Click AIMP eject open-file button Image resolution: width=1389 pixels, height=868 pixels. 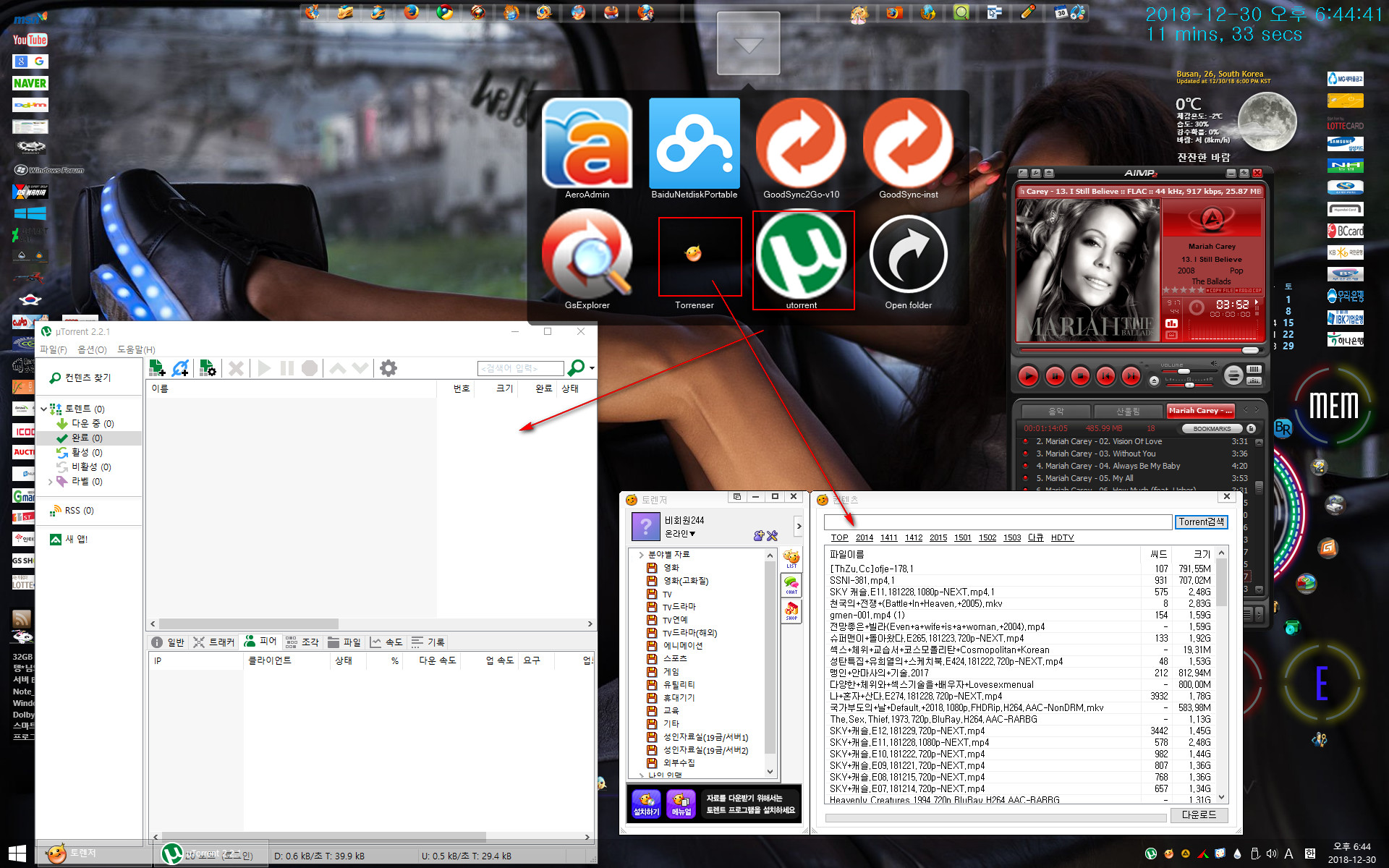1154,381
